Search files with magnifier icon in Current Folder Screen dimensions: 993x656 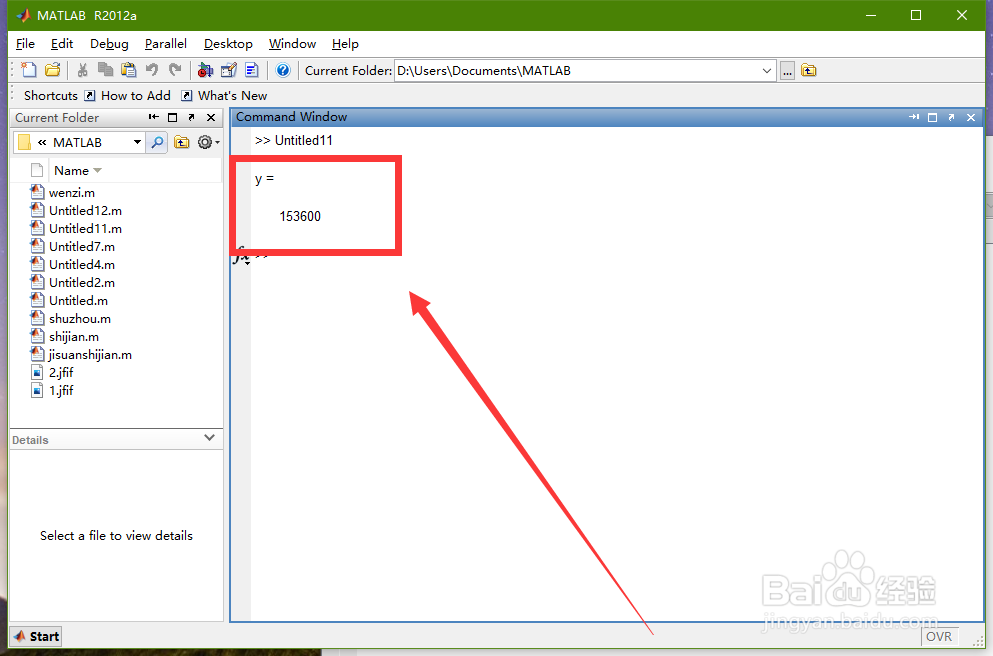(156, 142)
